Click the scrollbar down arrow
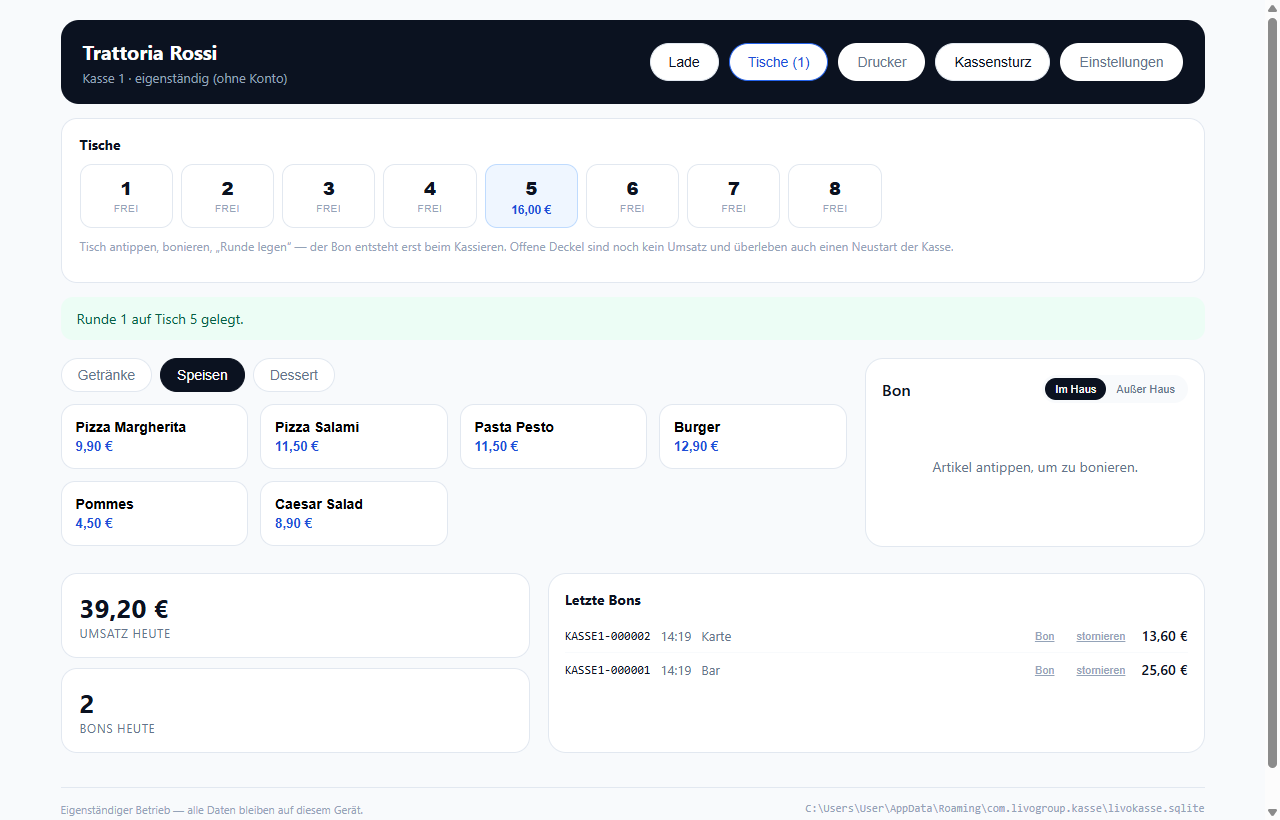This screenshot has width=1280, height=820. click(x=1272, y=811)
